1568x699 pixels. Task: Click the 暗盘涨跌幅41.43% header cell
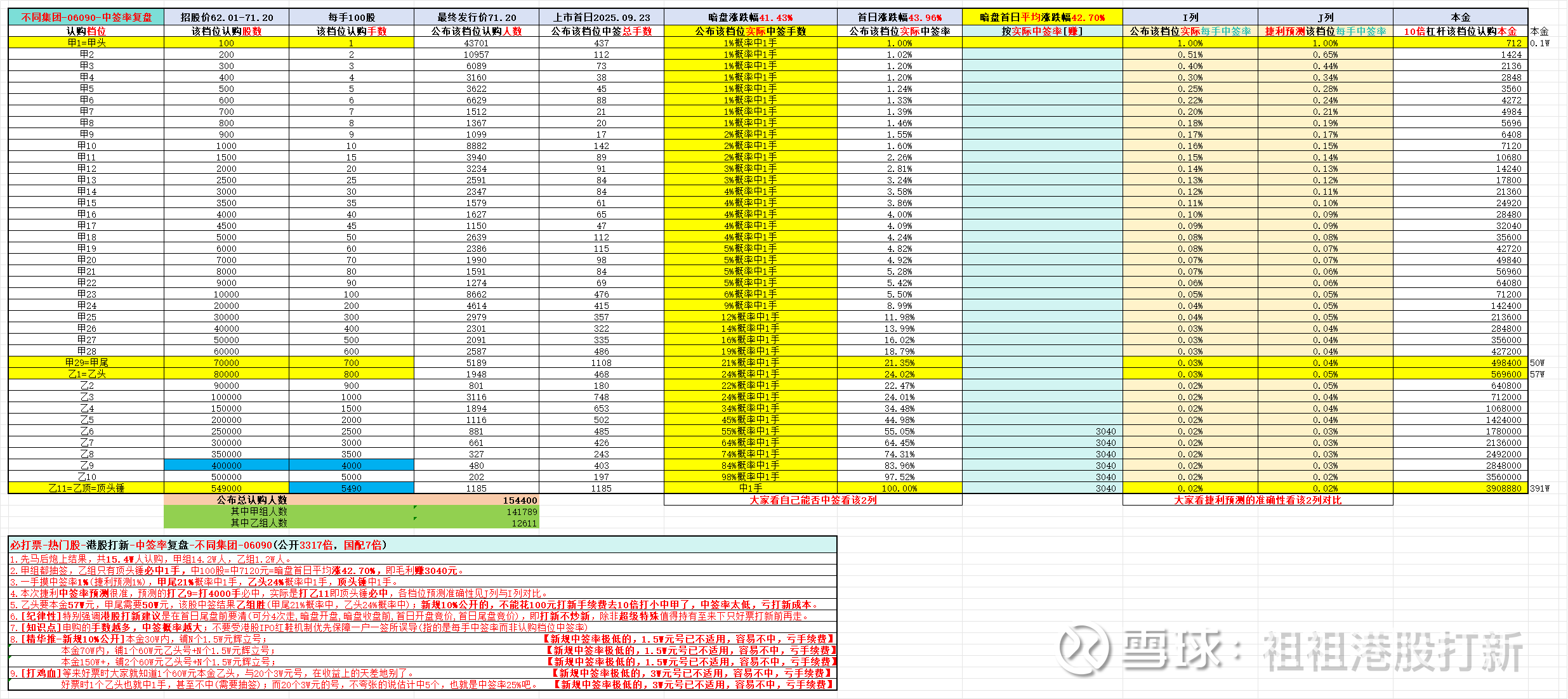(750, 17)
